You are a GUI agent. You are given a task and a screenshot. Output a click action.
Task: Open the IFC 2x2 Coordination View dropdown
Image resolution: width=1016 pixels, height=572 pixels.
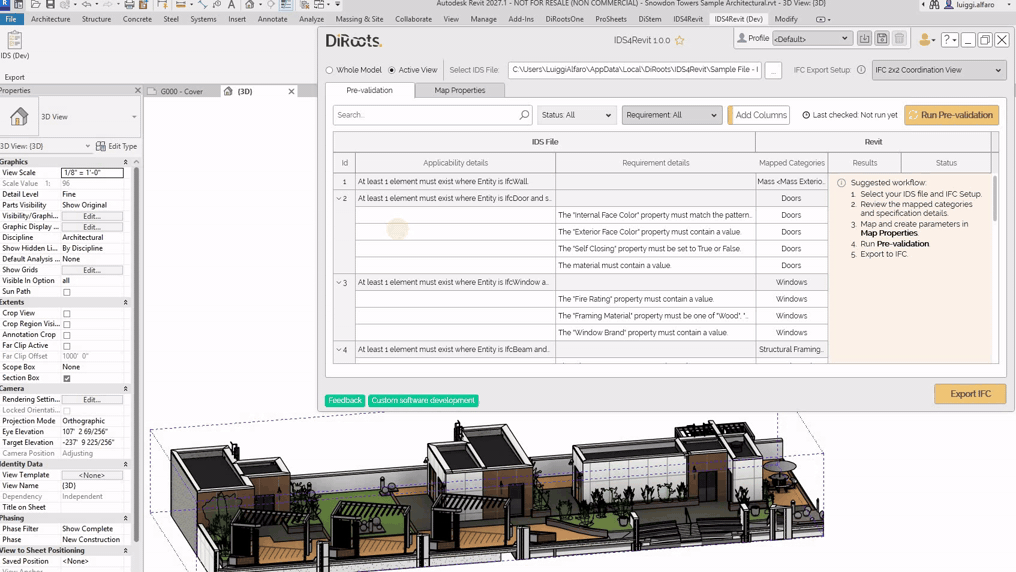938,70
